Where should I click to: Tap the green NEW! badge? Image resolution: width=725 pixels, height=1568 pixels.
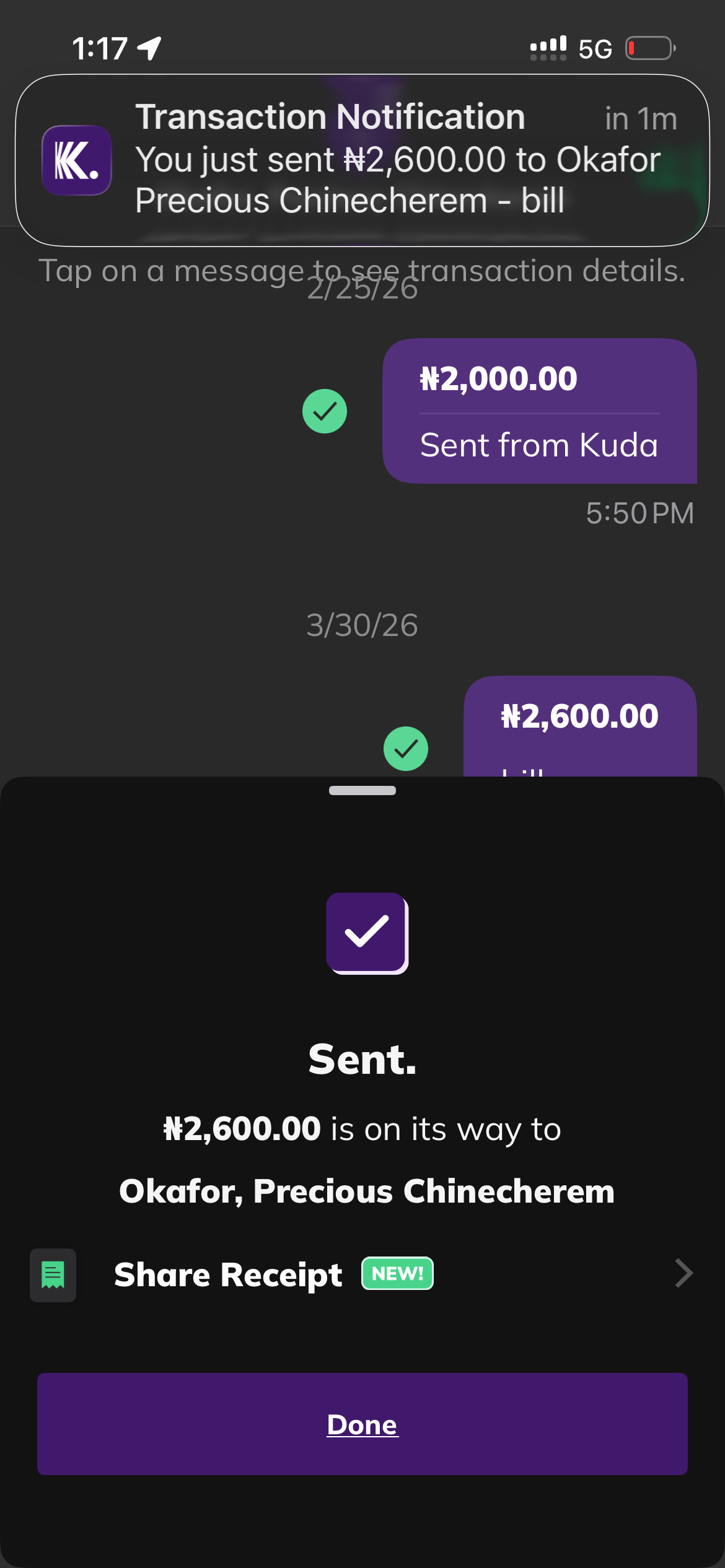click(397, 1274)
